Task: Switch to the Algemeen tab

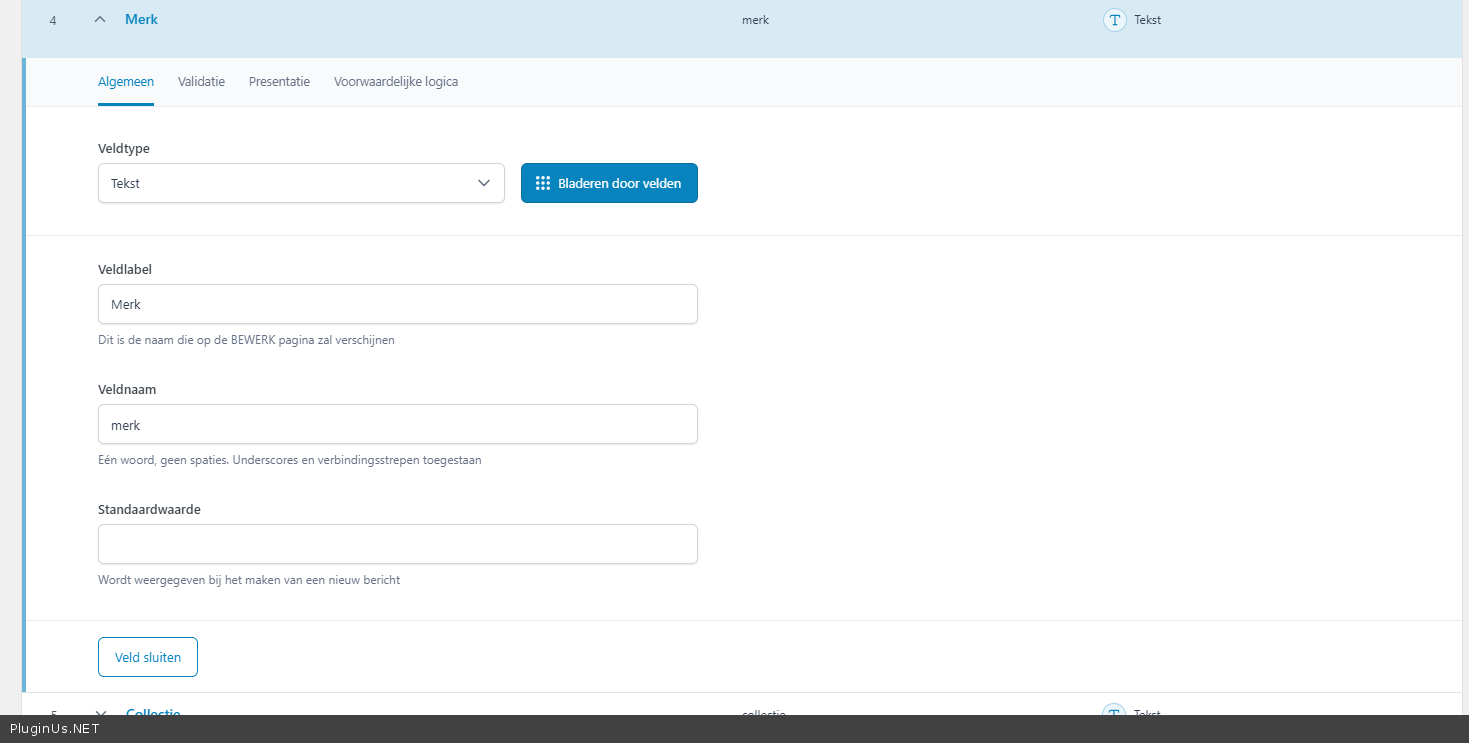Action: [x=126, y=82]
